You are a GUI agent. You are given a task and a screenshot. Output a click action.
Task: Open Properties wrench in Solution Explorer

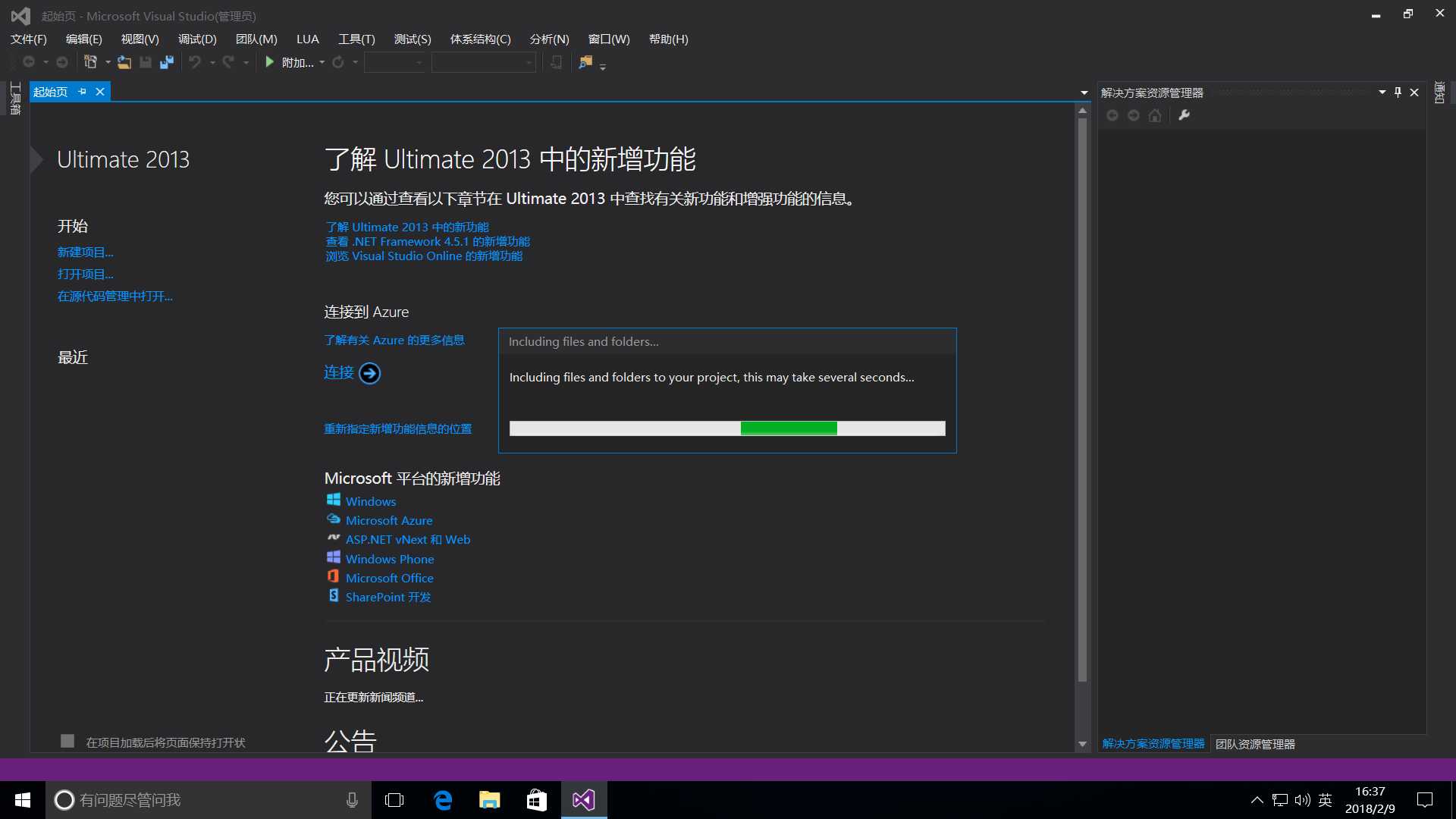coord(1184,115)
